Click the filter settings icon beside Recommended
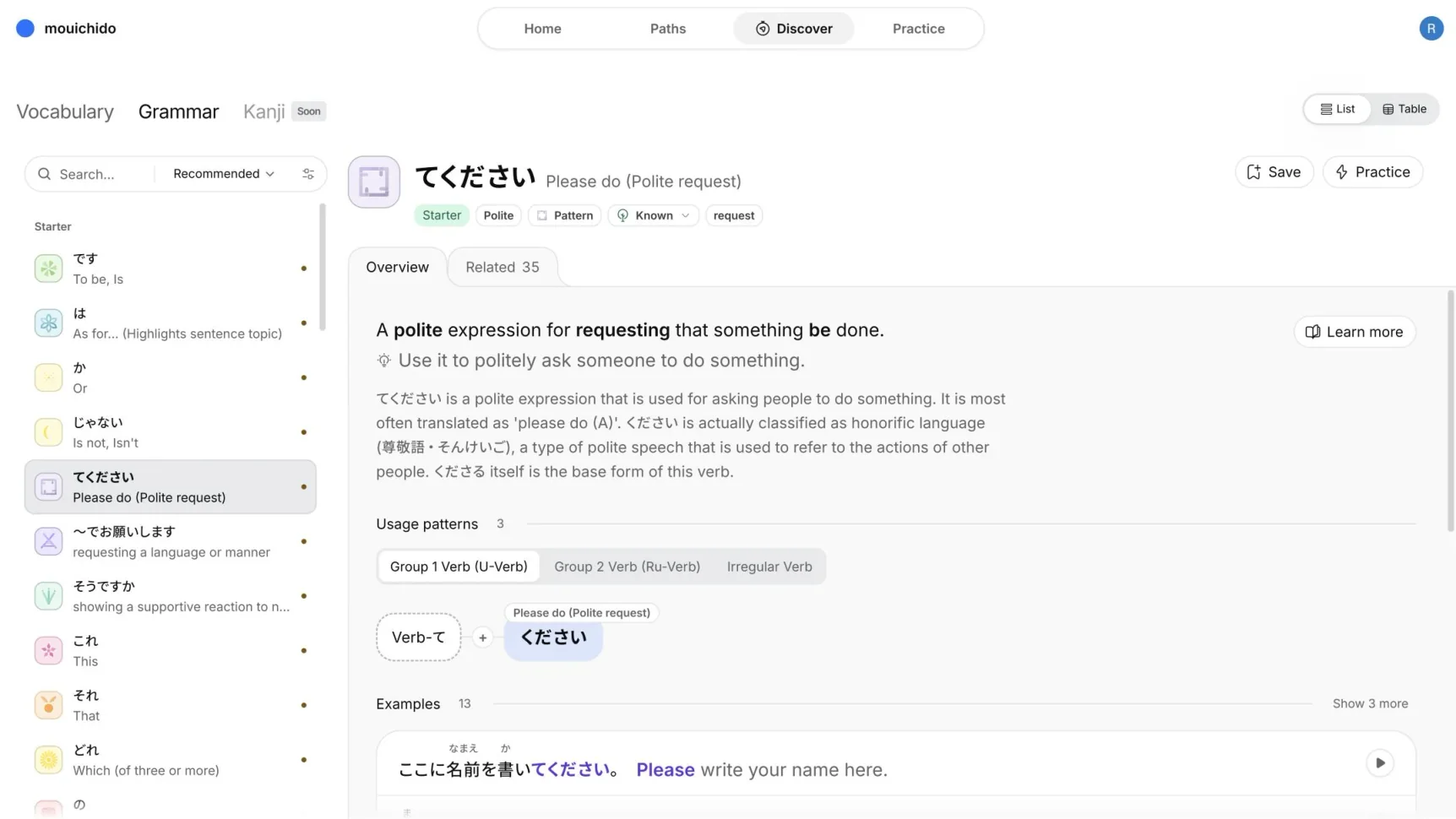Image resolution: width=1456 pixels, height=819 pixels. (308, 174)
